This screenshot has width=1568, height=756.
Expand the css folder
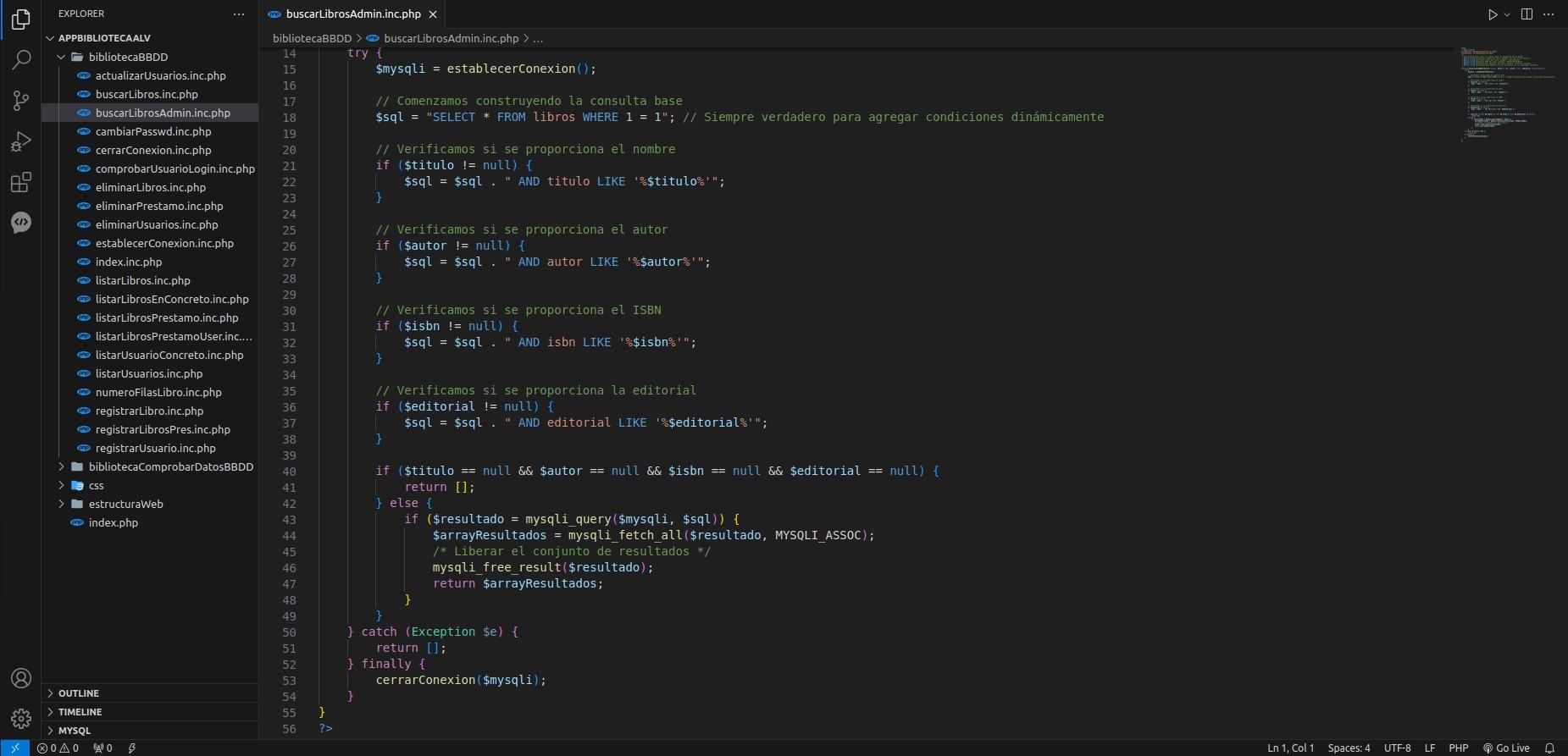(x=150, y=485)
